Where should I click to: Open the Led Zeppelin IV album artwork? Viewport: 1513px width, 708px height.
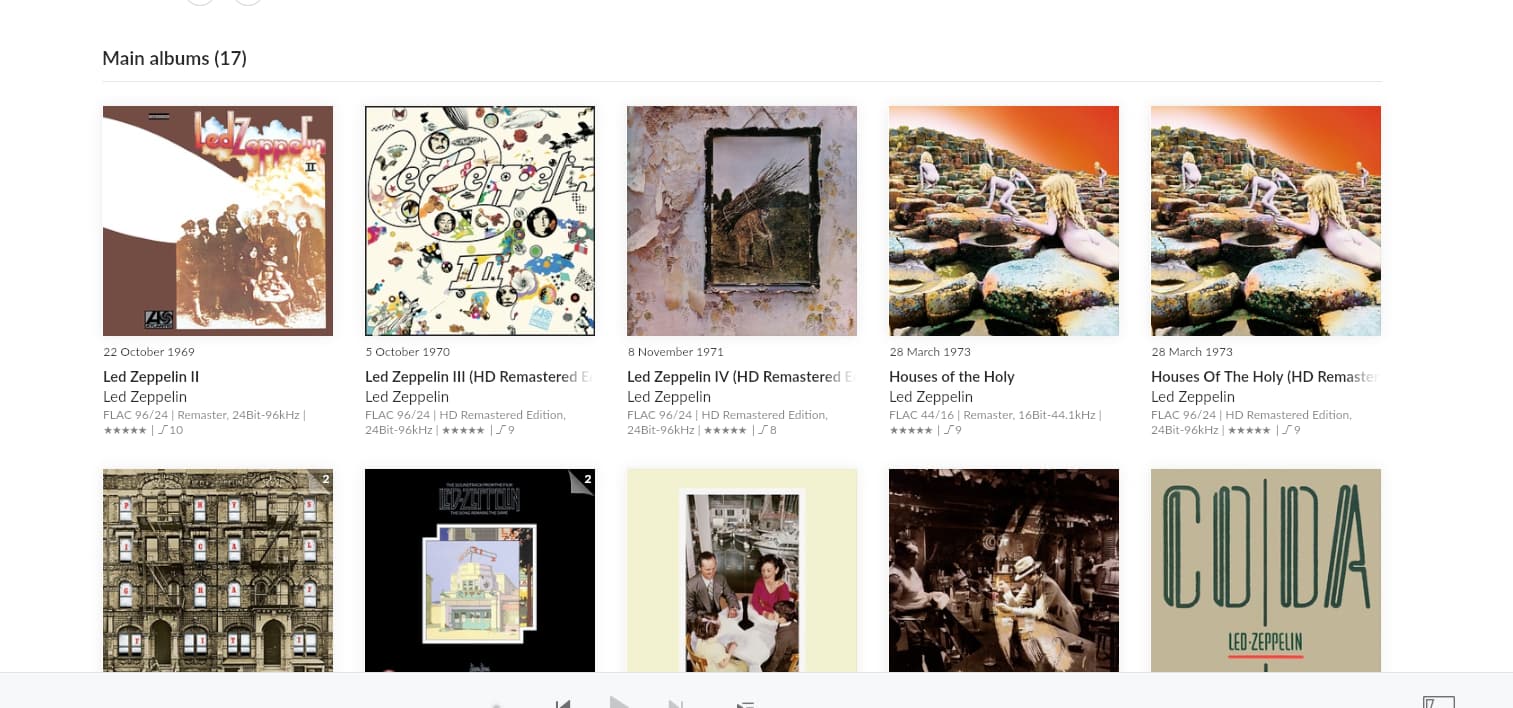(x=742, y=221)
